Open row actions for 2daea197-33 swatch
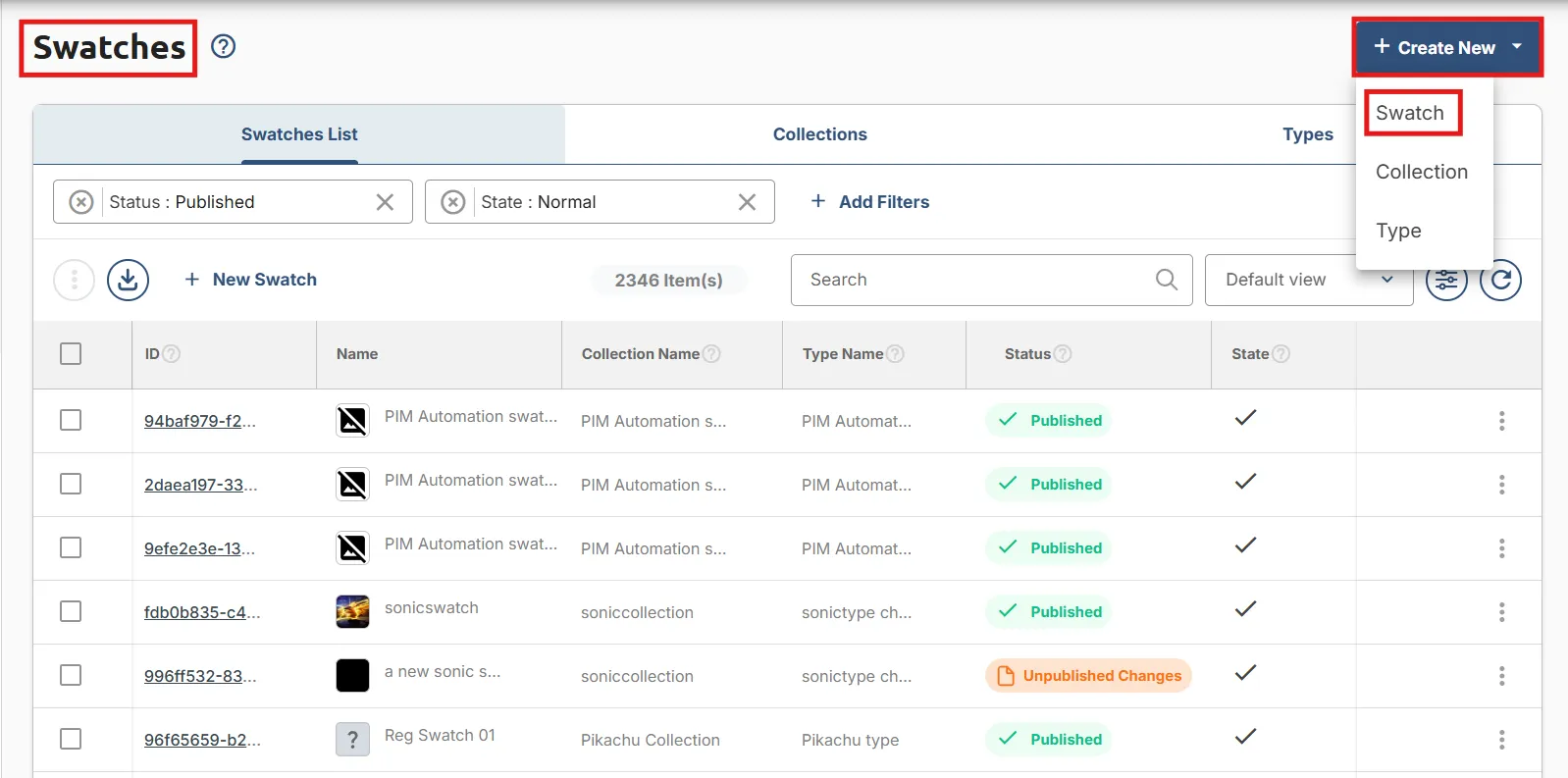Screen dimensions: 1568x778 click(1501, 485)
